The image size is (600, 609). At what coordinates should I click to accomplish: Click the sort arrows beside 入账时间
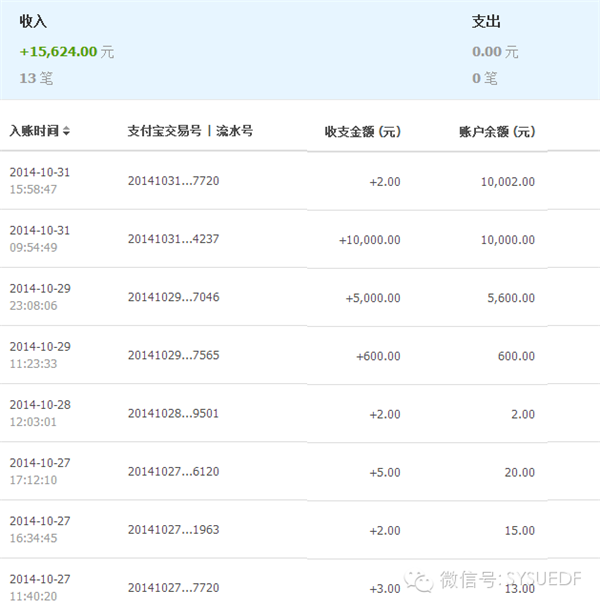66,131
